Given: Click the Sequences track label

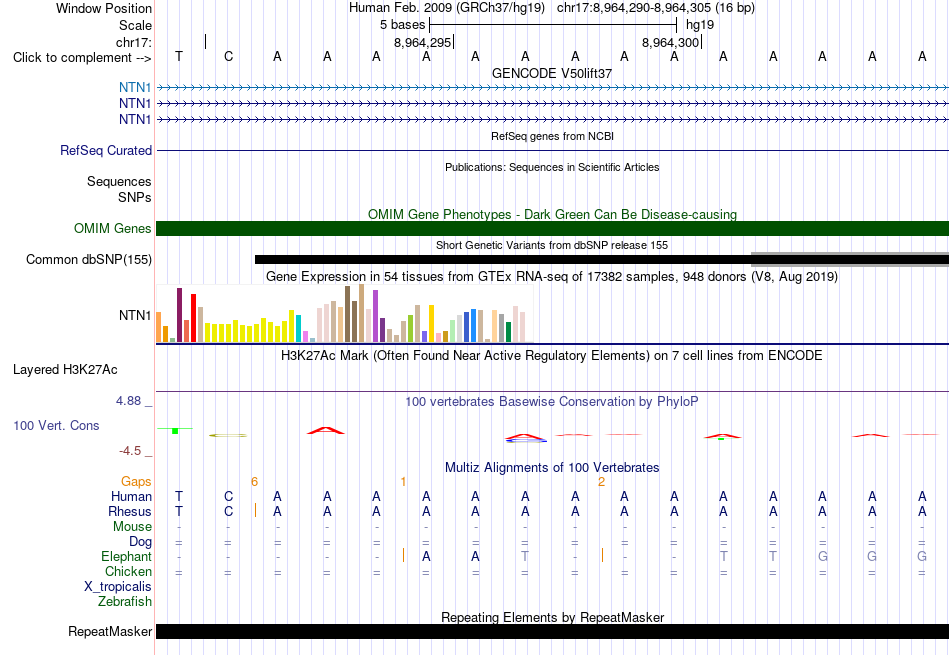Looking at the screenshot, I should 119,181.
